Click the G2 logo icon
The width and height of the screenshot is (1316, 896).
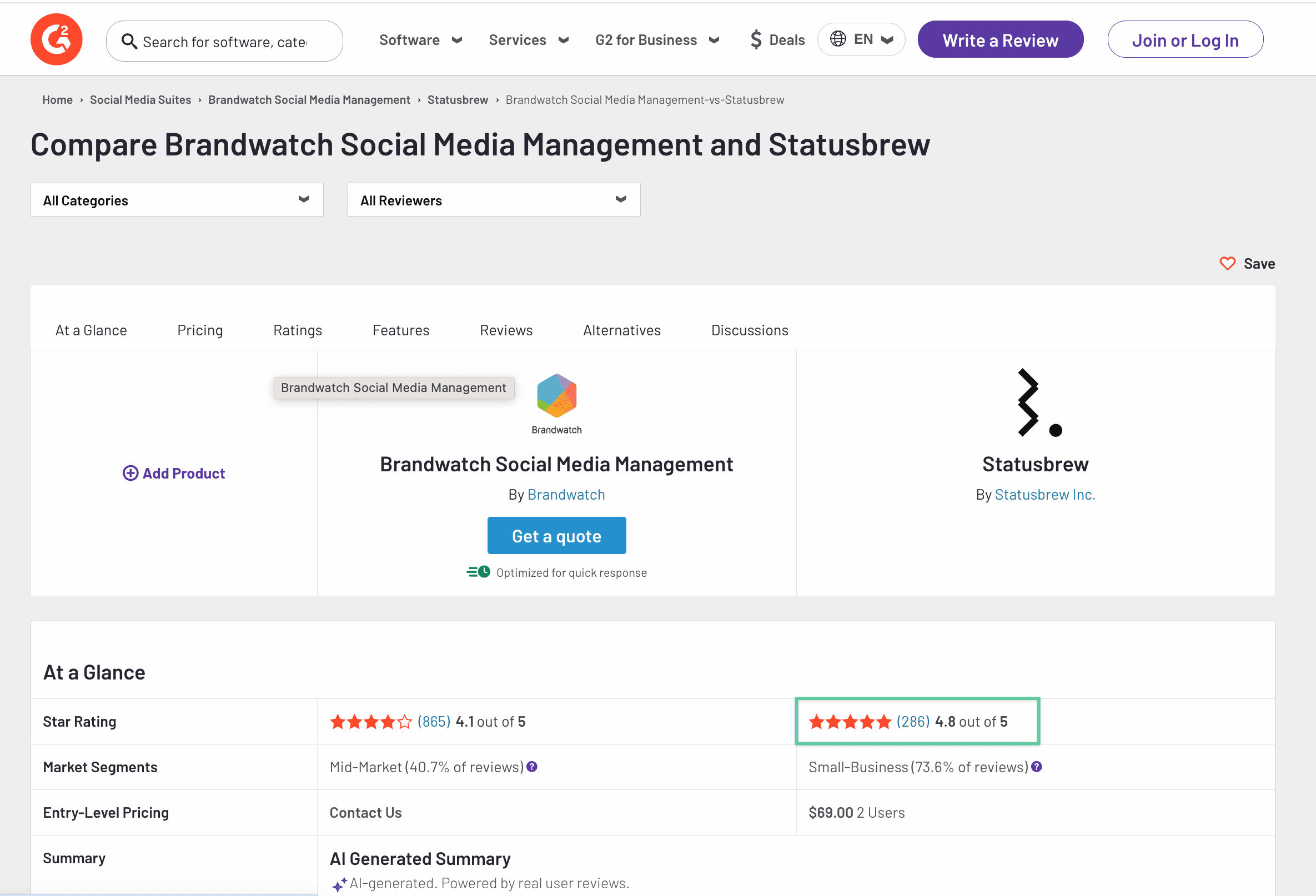pyautogui.click(x=56, y=39)
